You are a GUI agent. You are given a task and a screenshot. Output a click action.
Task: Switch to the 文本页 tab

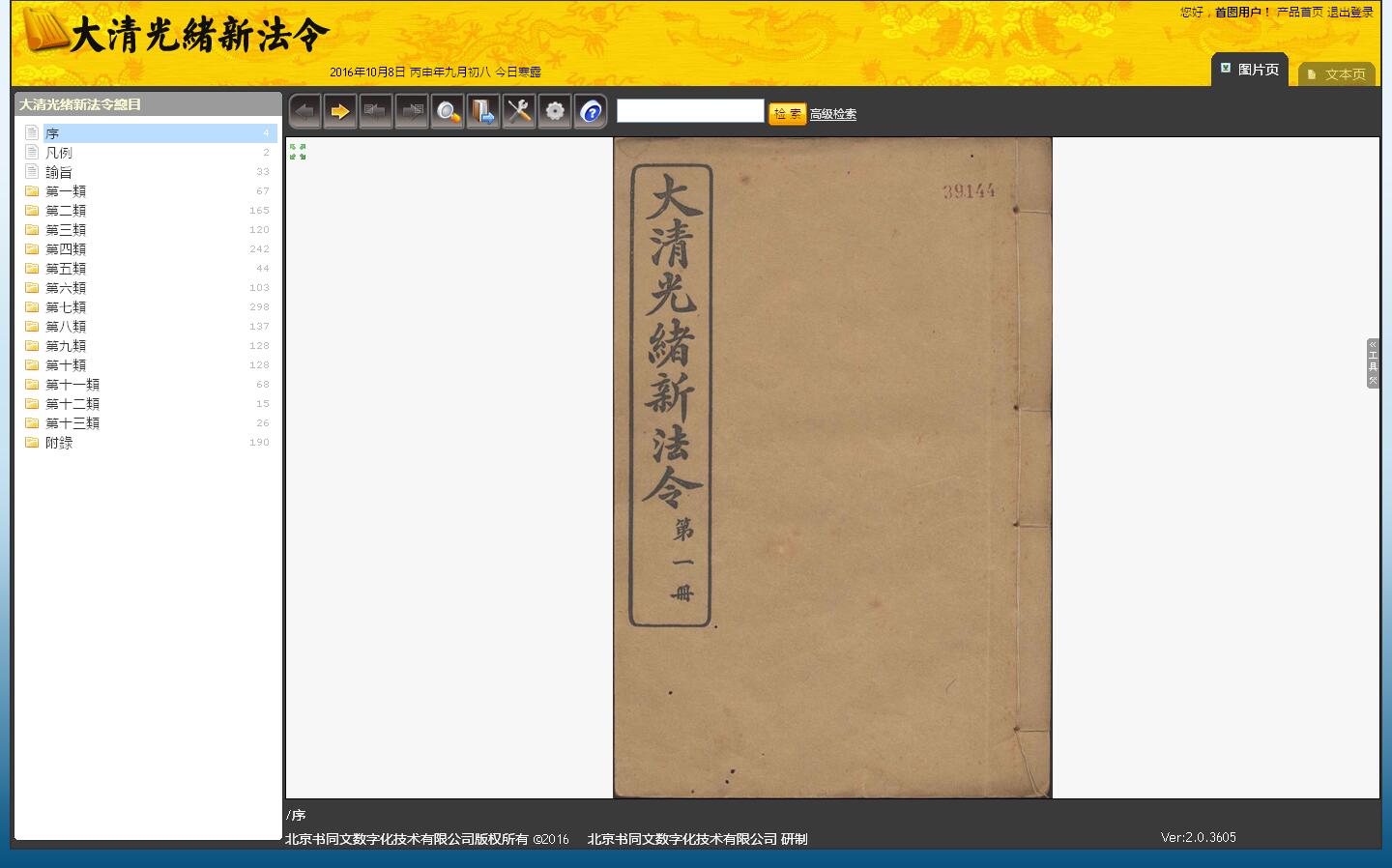pyautogui.click(x=1338, y=74)
